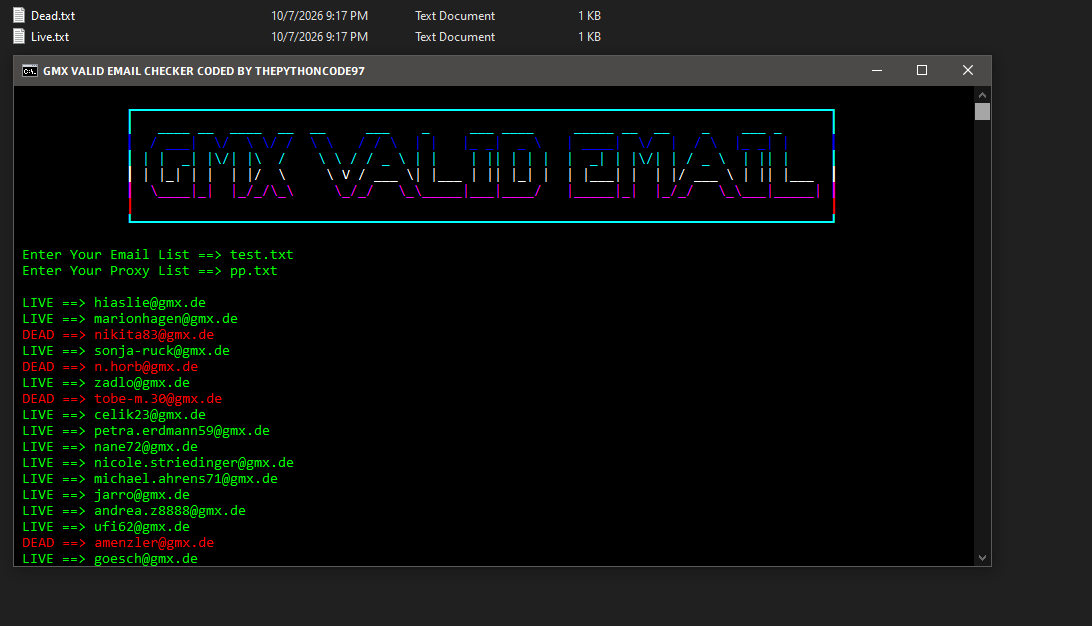Click the sonja-ruck@gmx.de LIVE line
The height and width of the screenshot is (626, 1092).
pyautogui.click(x=126, y=350)
